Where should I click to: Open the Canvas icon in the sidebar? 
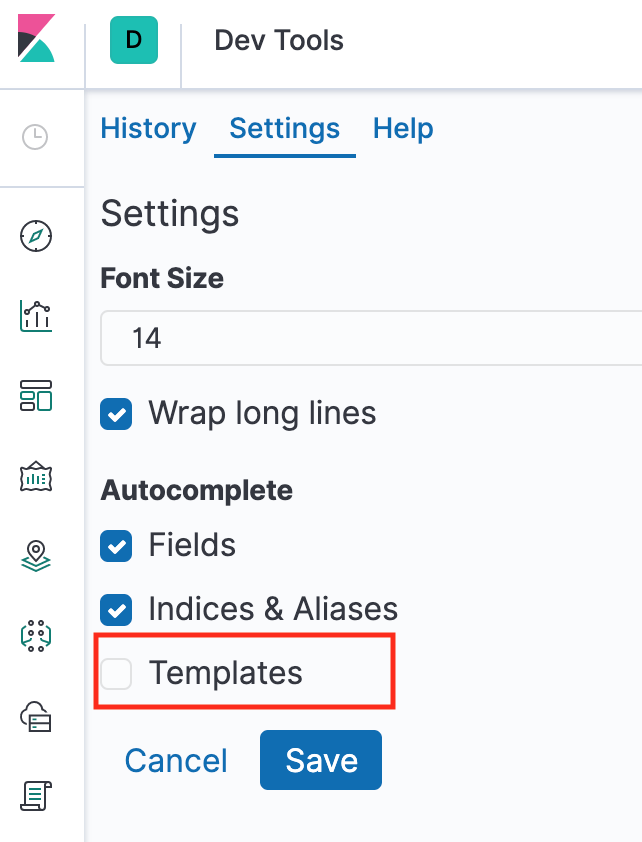(34, 476)
